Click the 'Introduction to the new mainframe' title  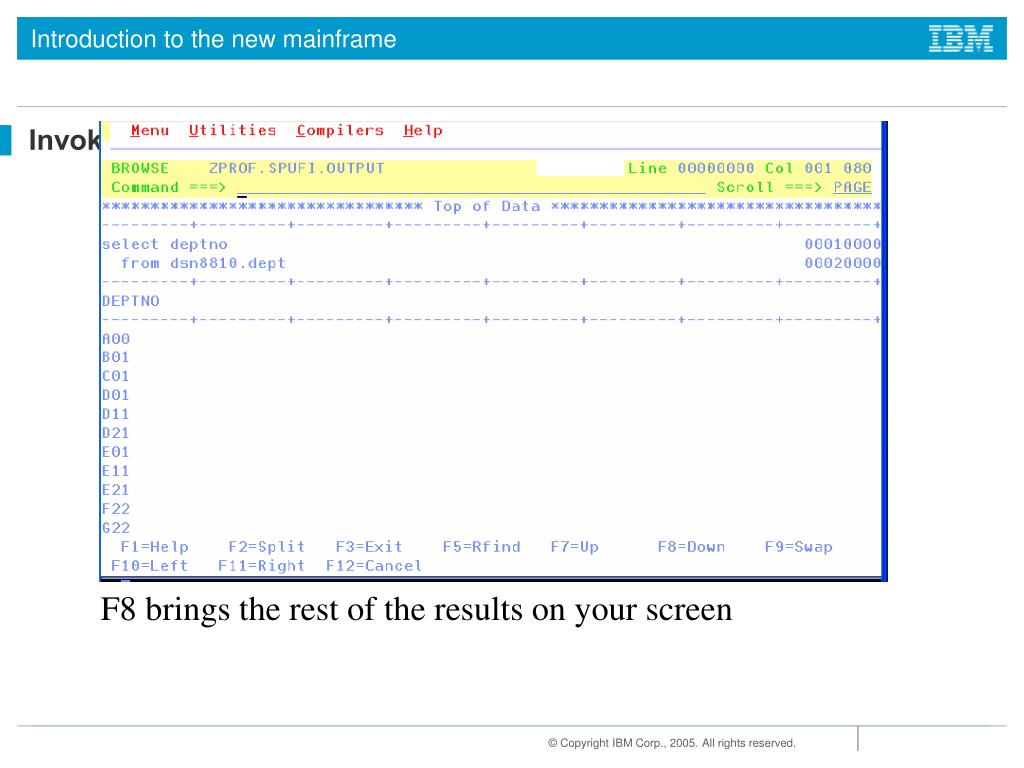click(214, 39)
